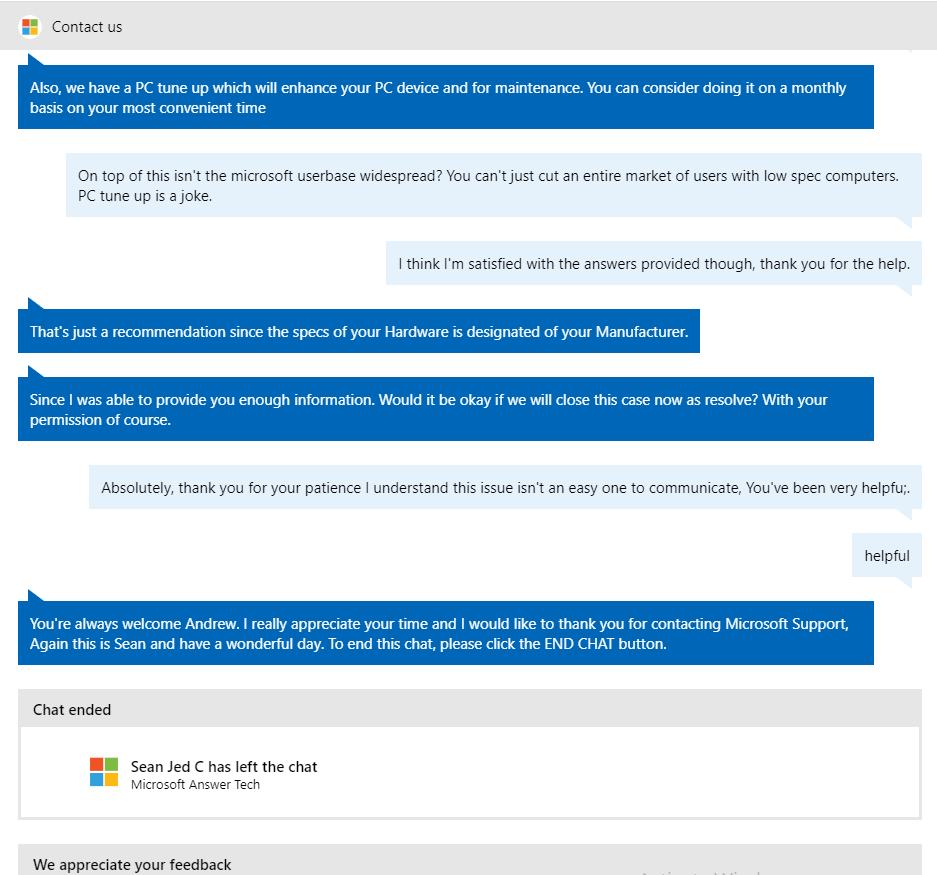Image resolution: width=937 pixels, height=875 pixels.
Task: Click the Microsoft logo in the header
Action: click(x=30, y=27)
